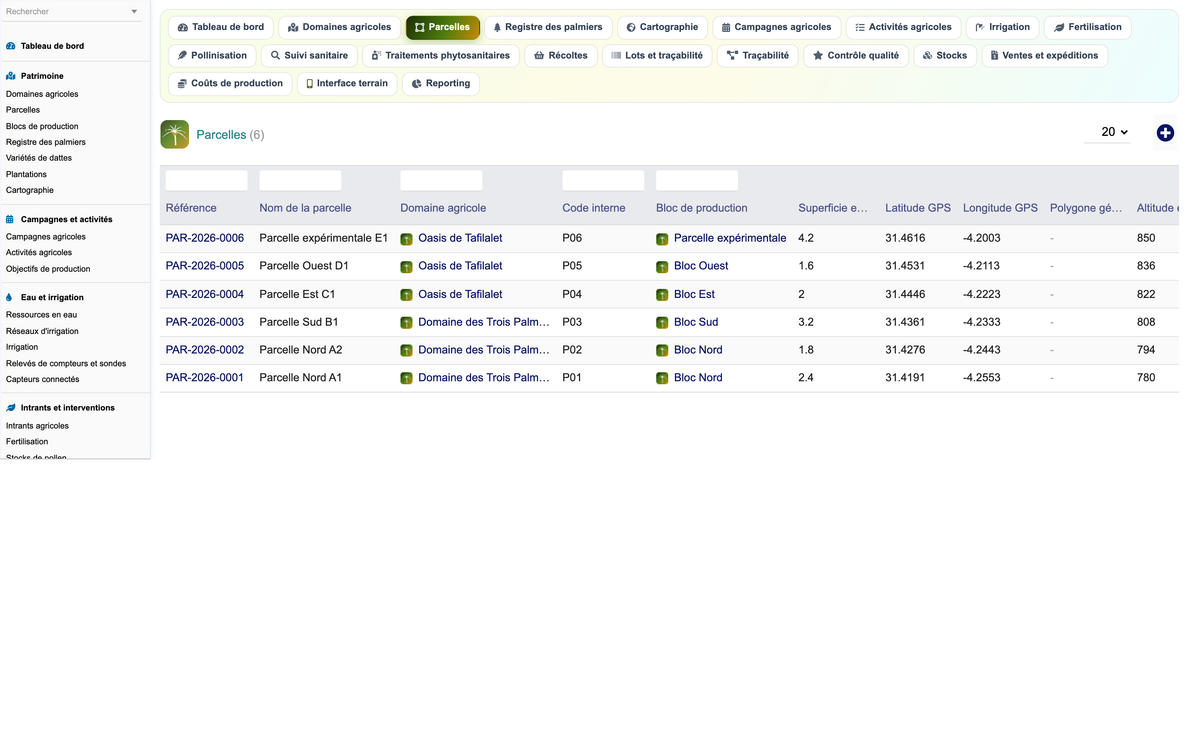Click block icon beside Bloc Ouest

pos(662,267)
